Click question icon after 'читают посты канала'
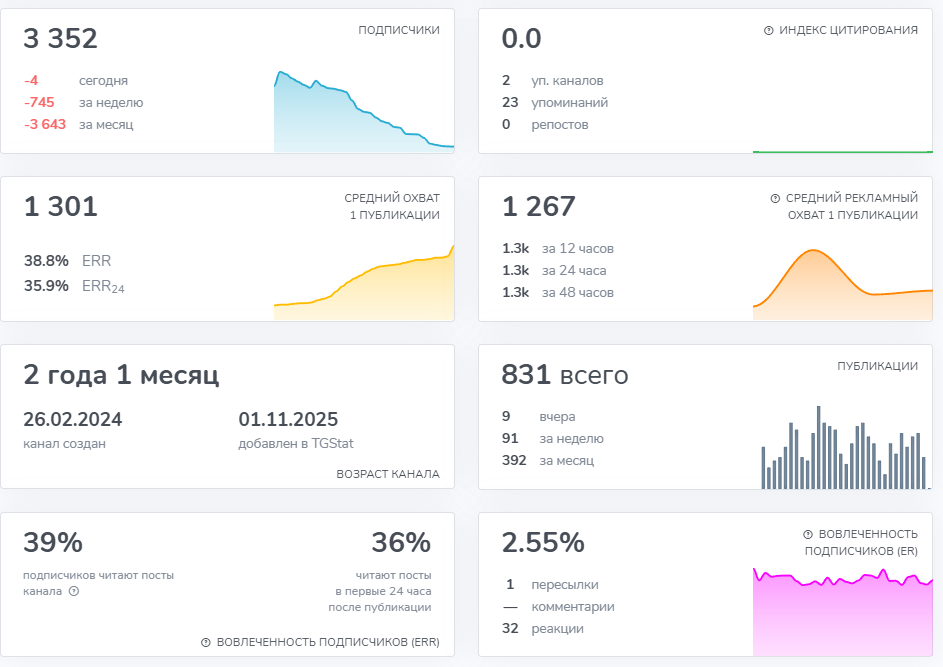Image resolution: width=943 pixels, height=667 pixels. pos(73,591)
